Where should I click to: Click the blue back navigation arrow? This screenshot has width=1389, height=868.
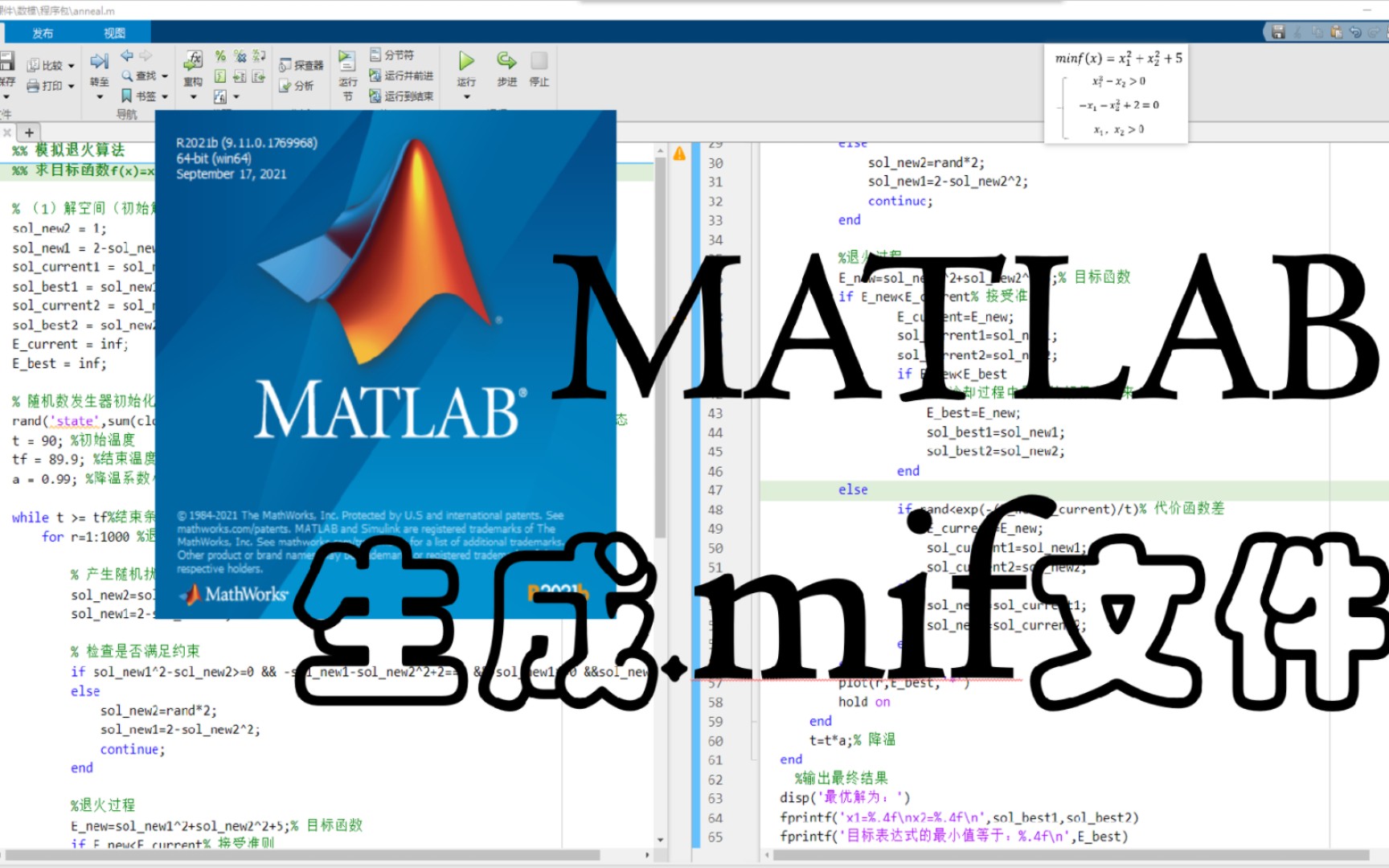coord(126,55)
